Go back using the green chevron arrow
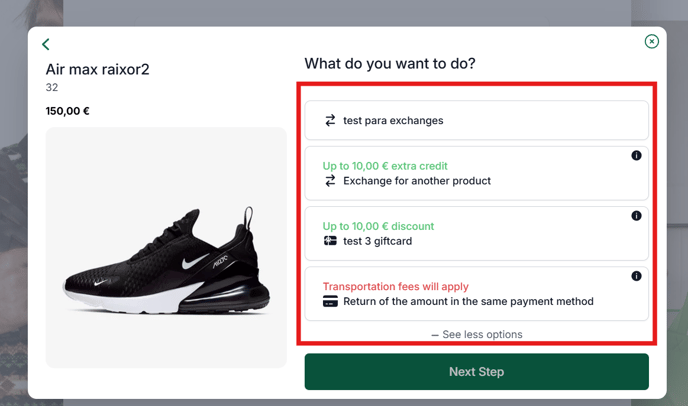This screenshot has width=688, height=406. tap(46, 44)
